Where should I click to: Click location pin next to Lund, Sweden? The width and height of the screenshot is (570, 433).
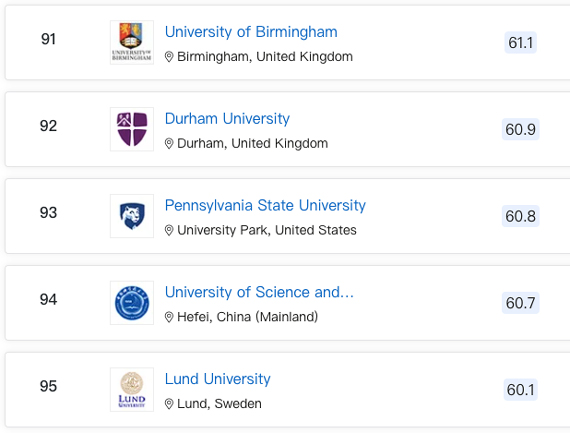[169, 404]
